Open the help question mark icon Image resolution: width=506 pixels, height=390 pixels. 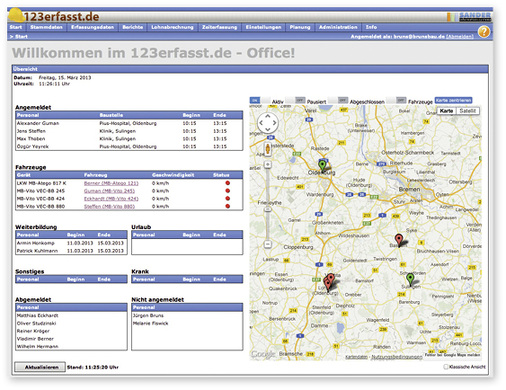[x=484, y=32]
